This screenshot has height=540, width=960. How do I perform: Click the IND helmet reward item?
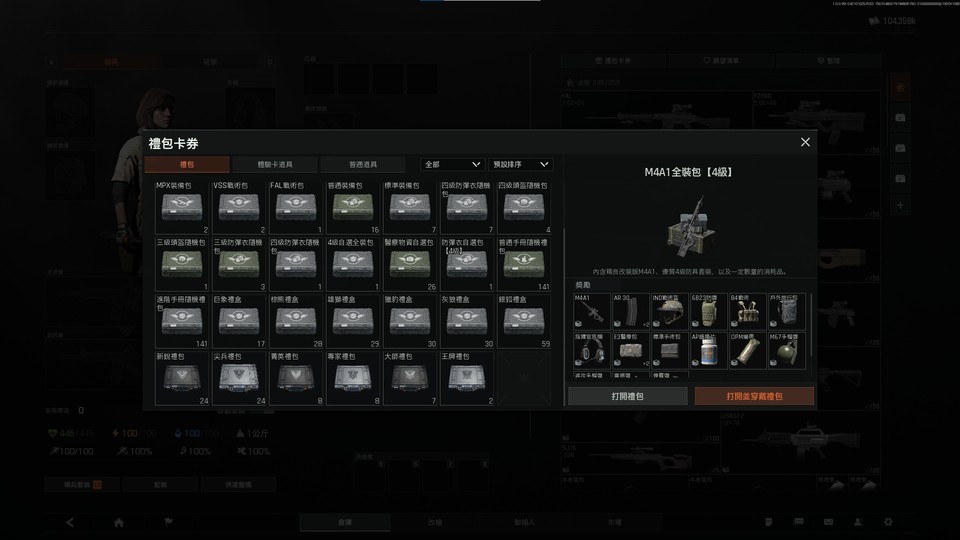670,312
